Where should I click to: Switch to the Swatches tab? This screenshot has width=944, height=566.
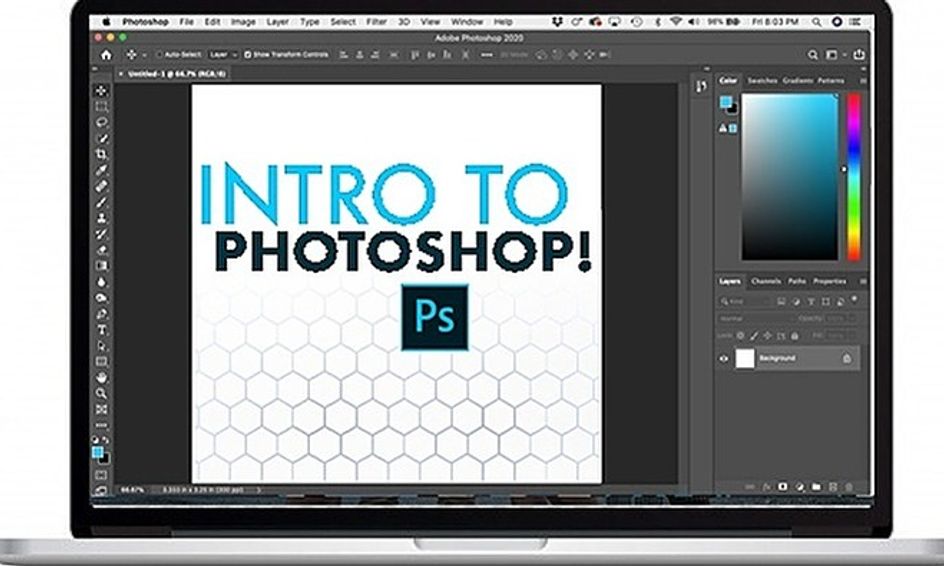point(762,80)
